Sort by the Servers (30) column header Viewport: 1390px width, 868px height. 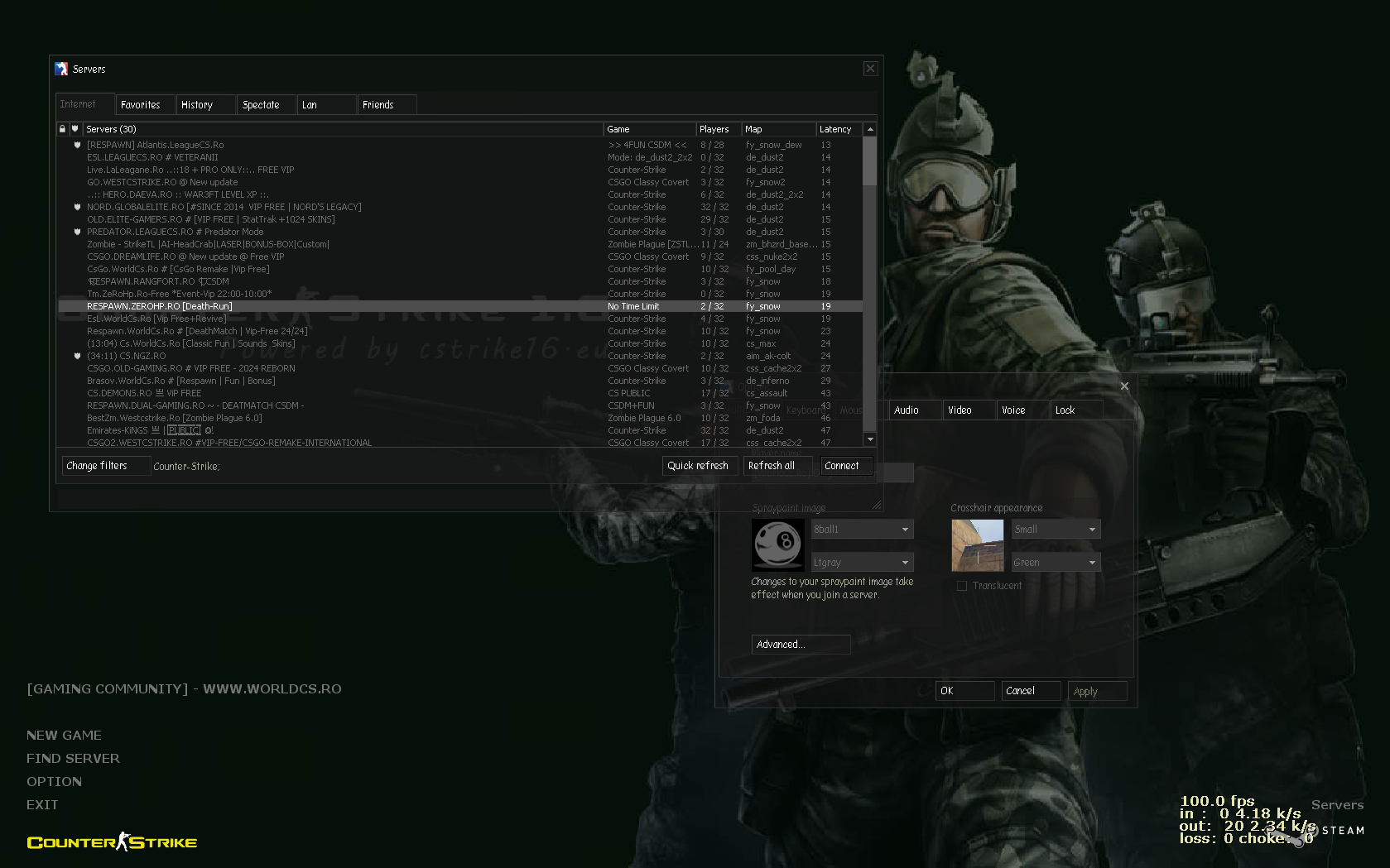(343, 129)
